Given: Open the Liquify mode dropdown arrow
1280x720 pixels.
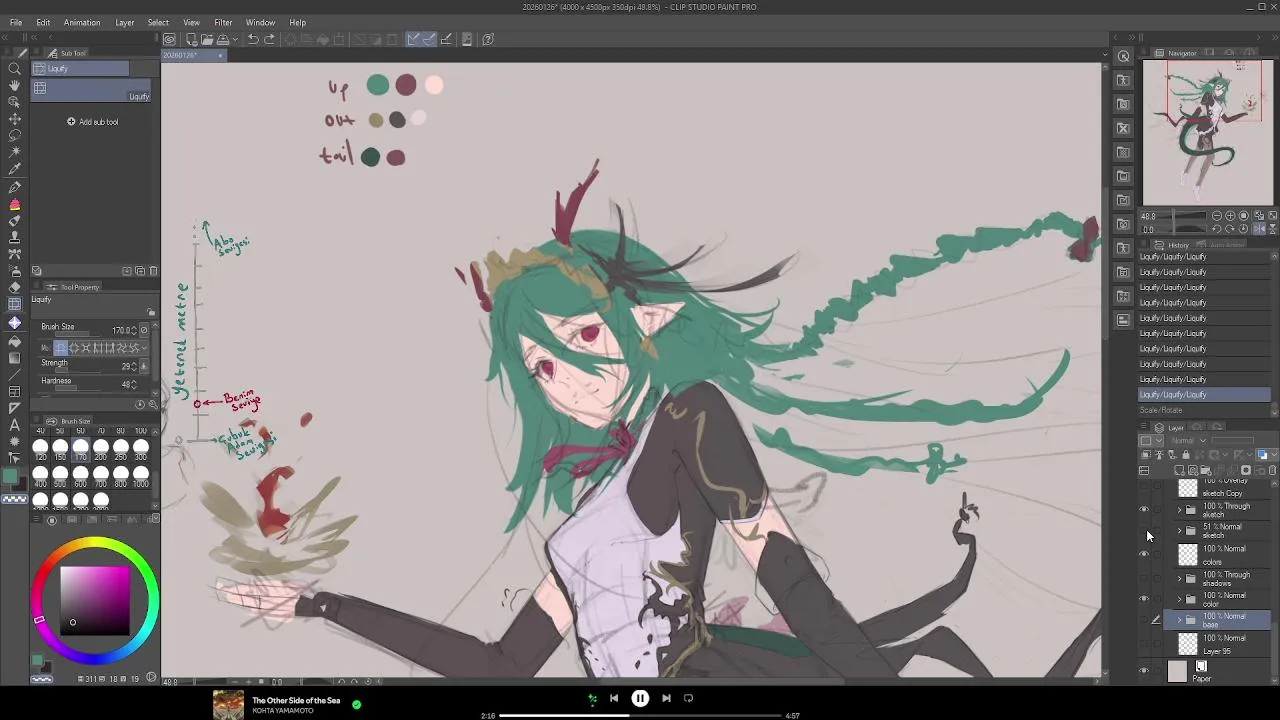Looking at the screenshot, I should tap(144, 347).
